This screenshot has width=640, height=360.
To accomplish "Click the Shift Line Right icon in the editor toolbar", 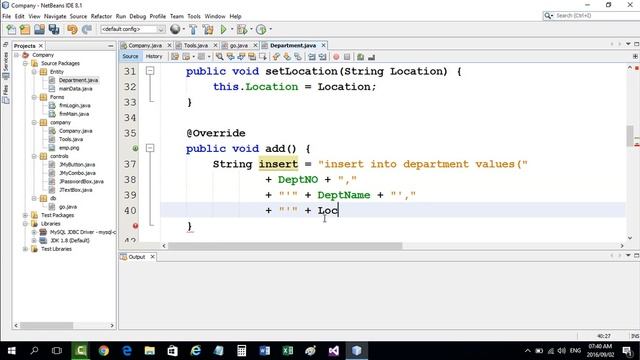I will click(x=322, y=57).
